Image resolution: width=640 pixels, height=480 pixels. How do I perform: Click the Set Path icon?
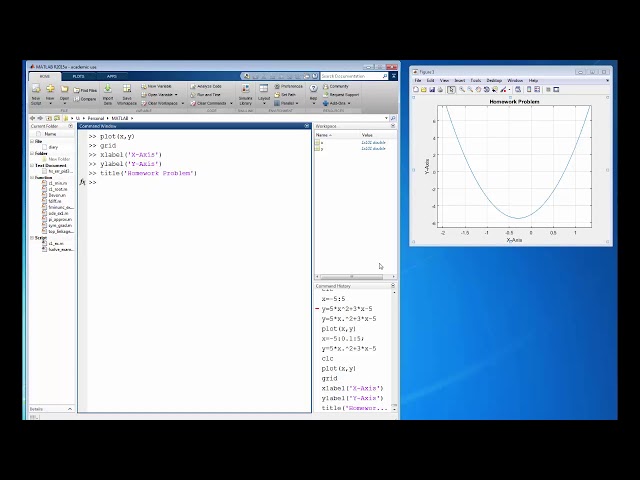click(277, 95)
